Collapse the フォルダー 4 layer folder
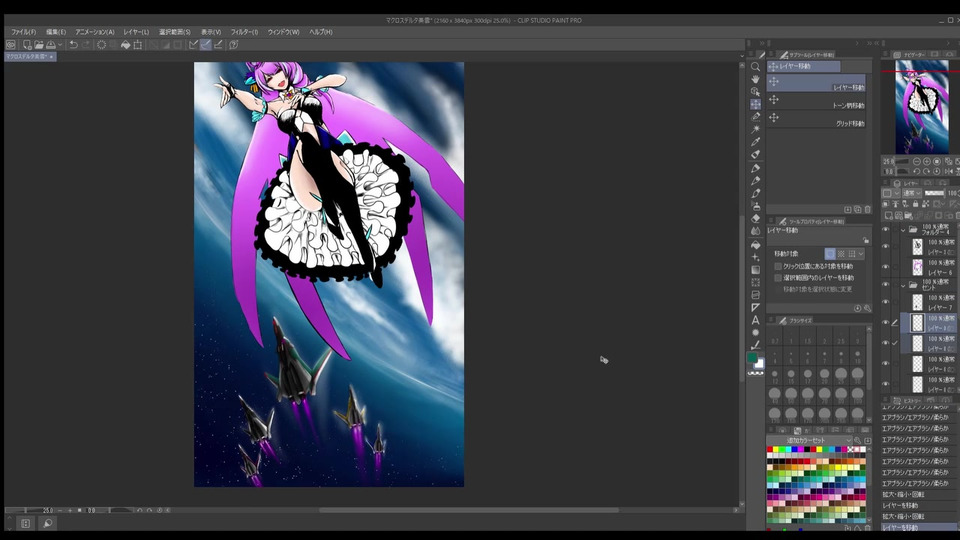This screenshot has height=540, width=960. click(903, 230)
